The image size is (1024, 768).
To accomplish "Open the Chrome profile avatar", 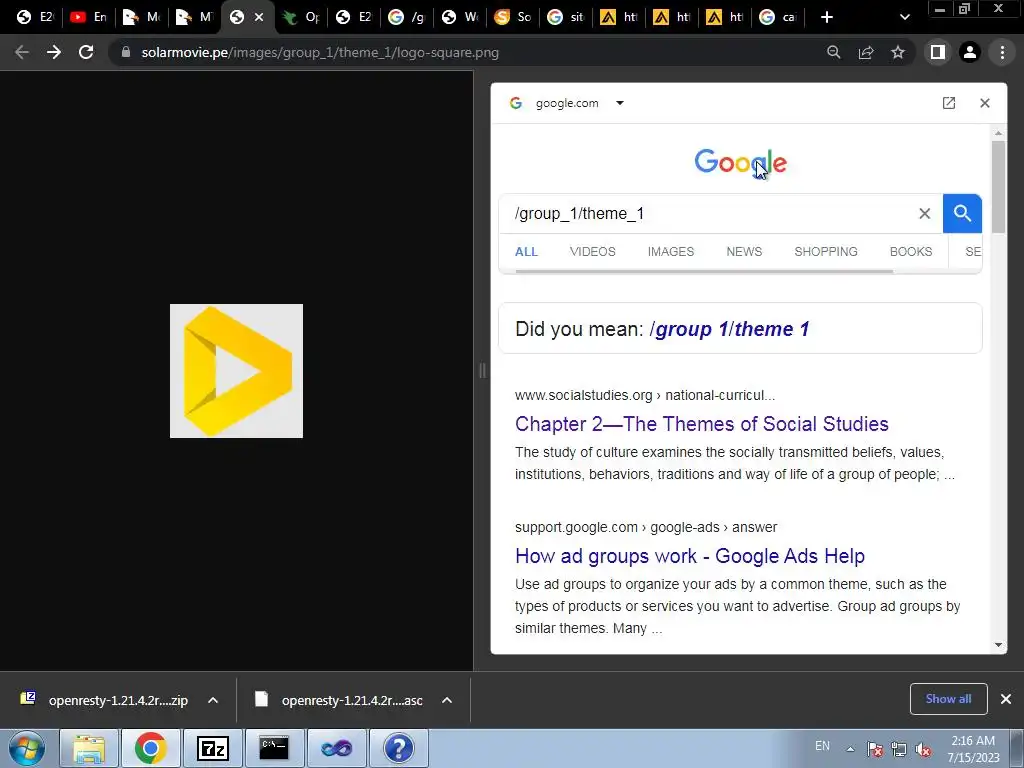I will [x=970, y=52].
